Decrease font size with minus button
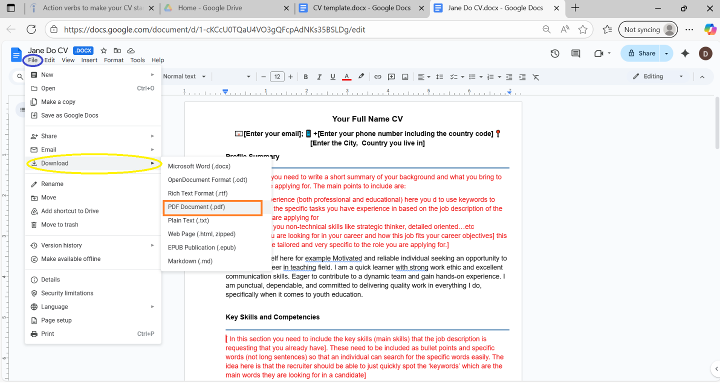This screenshot has width=720, height=383. click(264, 77)
